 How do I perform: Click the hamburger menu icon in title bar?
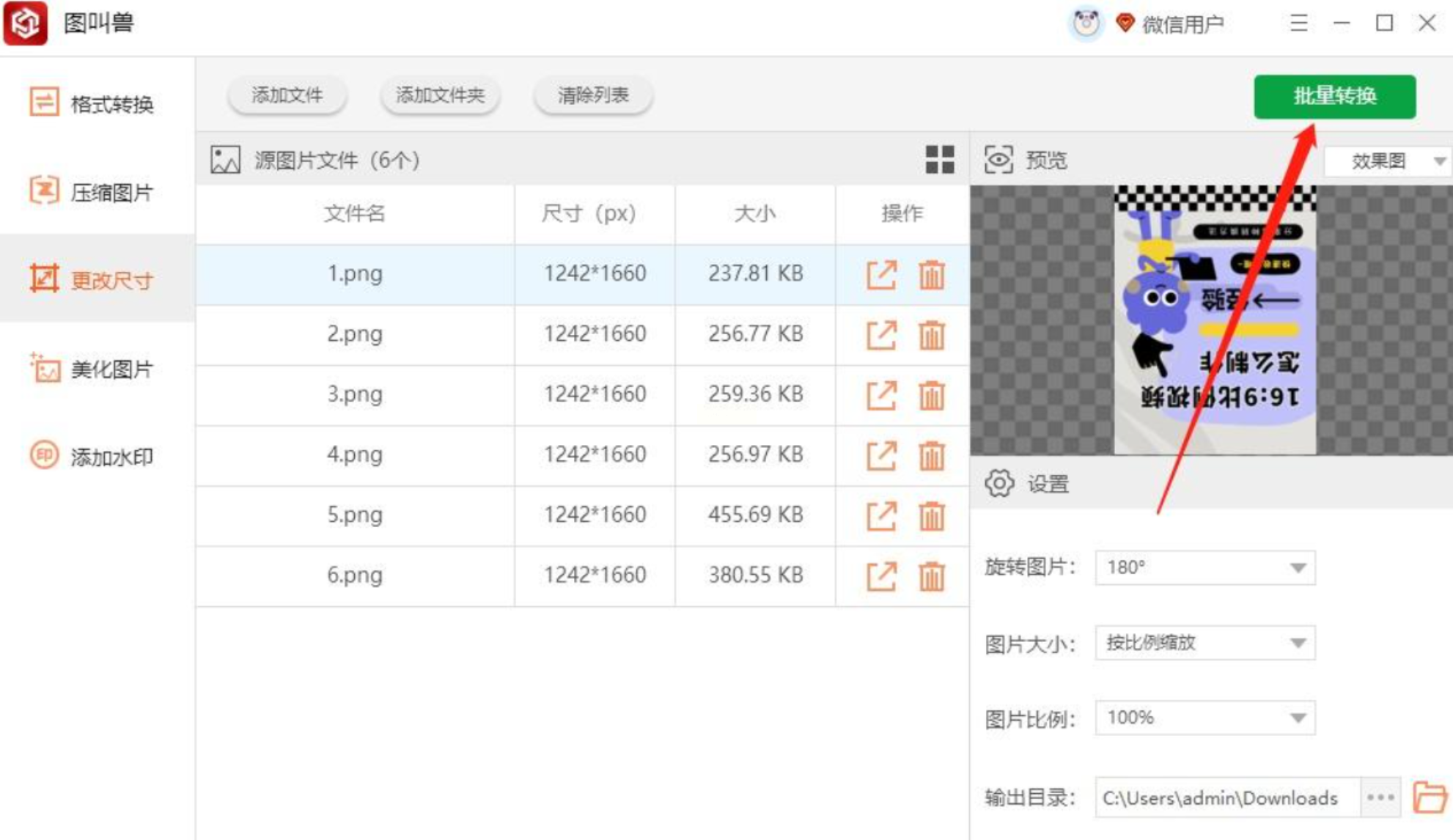click(x=1298, y=23)
